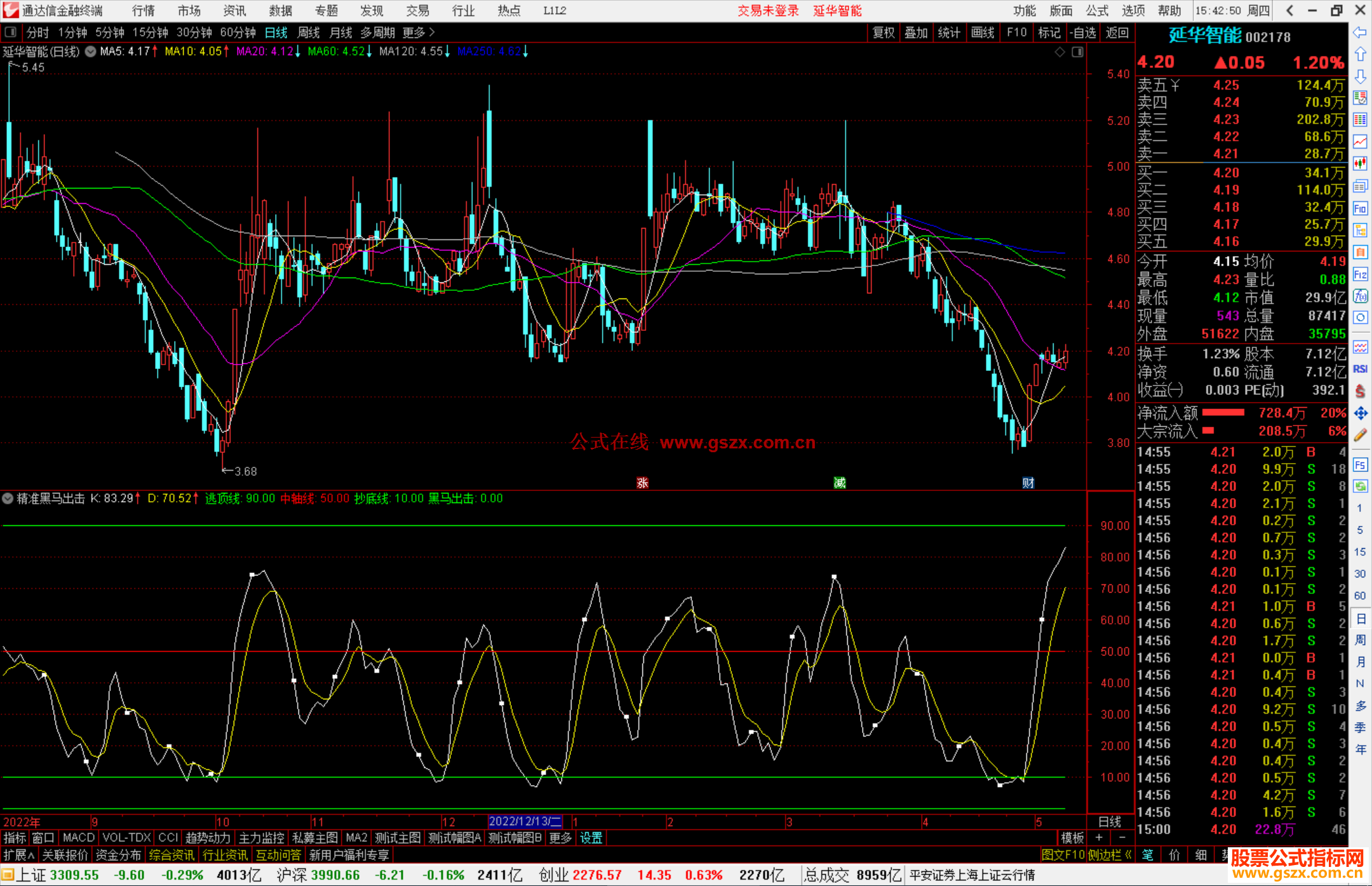Open the F10 company info sidebar icon

point(1360,209)
